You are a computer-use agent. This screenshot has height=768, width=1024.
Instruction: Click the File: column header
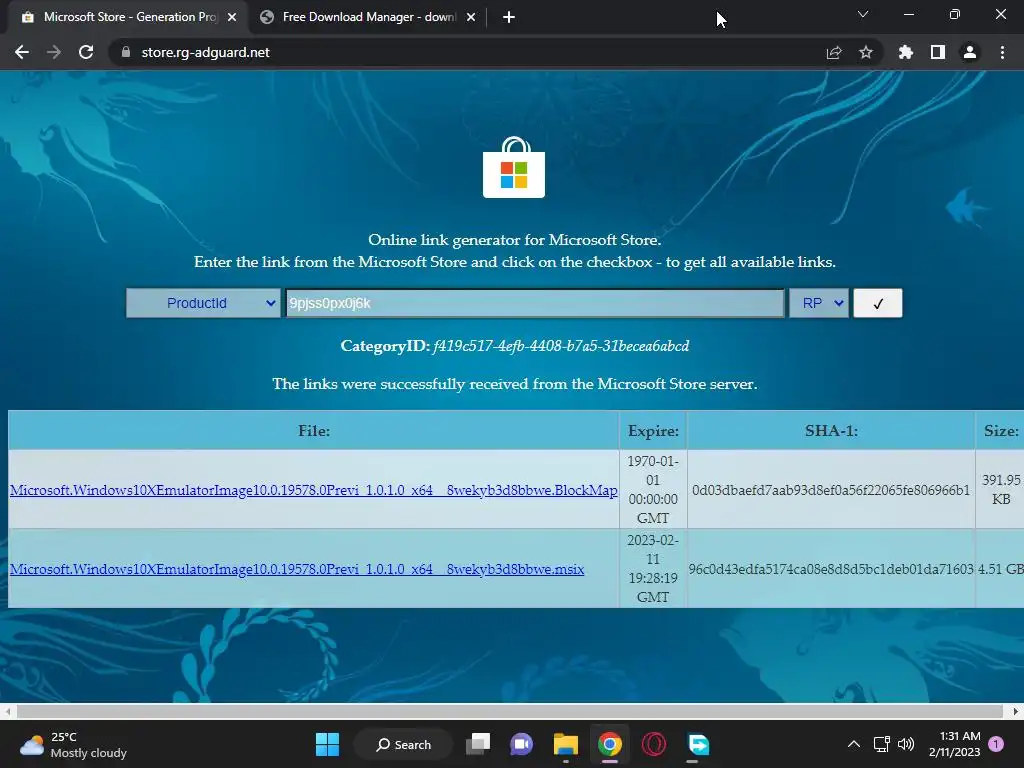pos(313,430)
